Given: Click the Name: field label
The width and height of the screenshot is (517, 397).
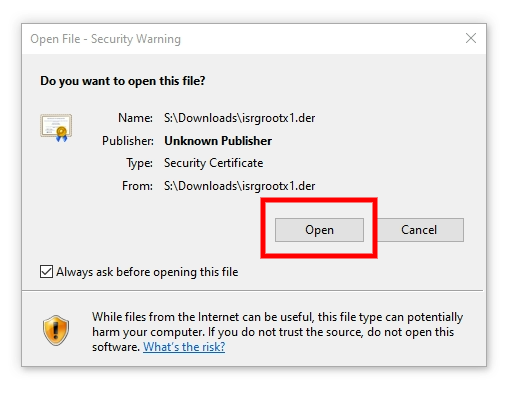Looking at the screenshot, I should (135, 118).
